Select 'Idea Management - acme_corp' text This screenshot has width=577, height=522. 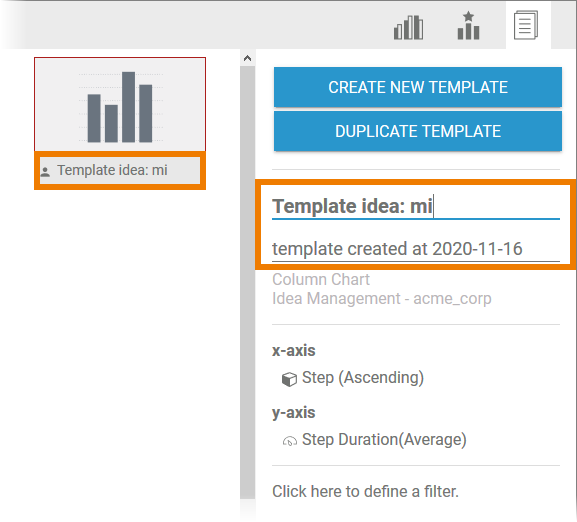click(x=382, y=299)
